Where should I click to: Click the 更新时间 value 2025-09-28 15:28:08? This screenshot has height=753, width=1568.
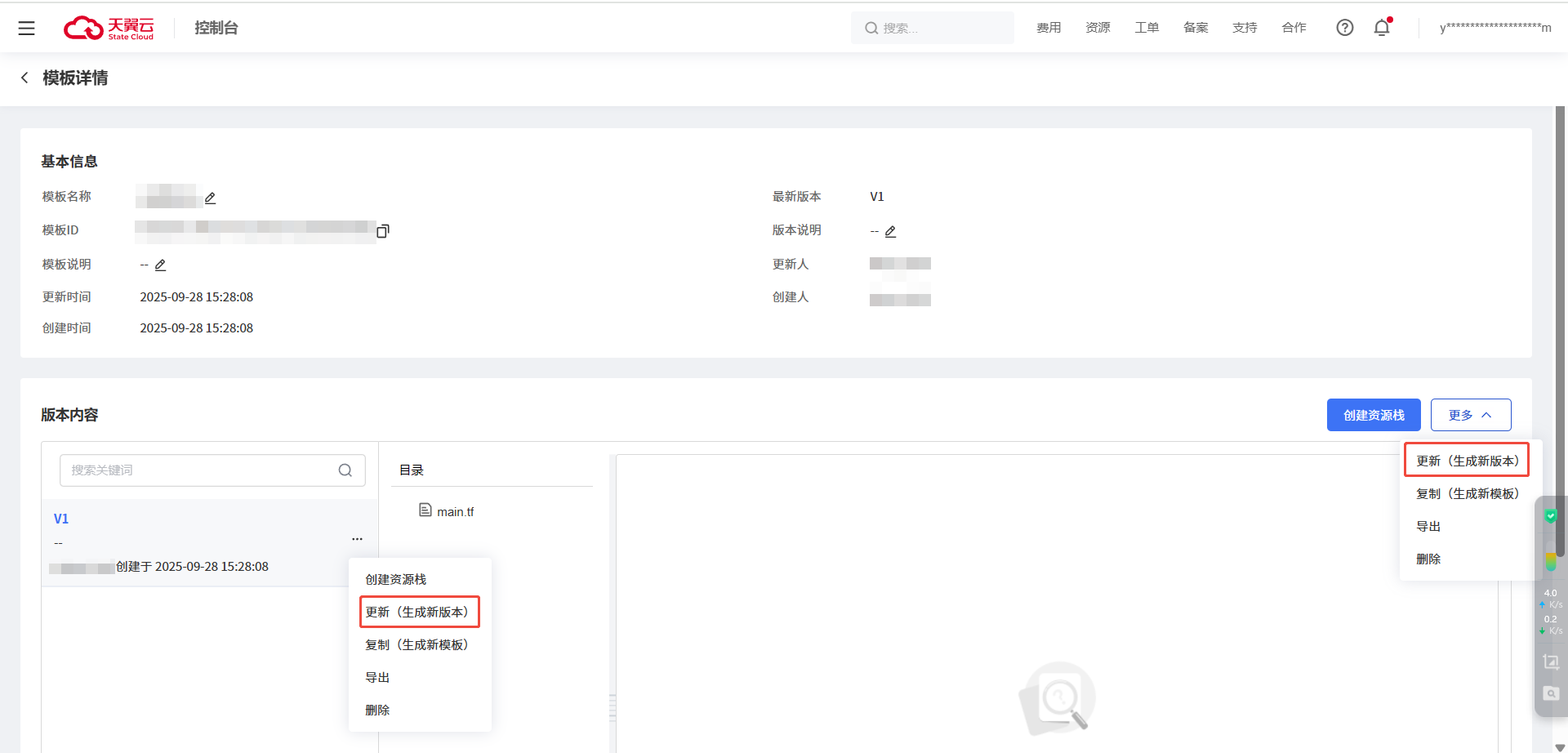tap(197, 297)
